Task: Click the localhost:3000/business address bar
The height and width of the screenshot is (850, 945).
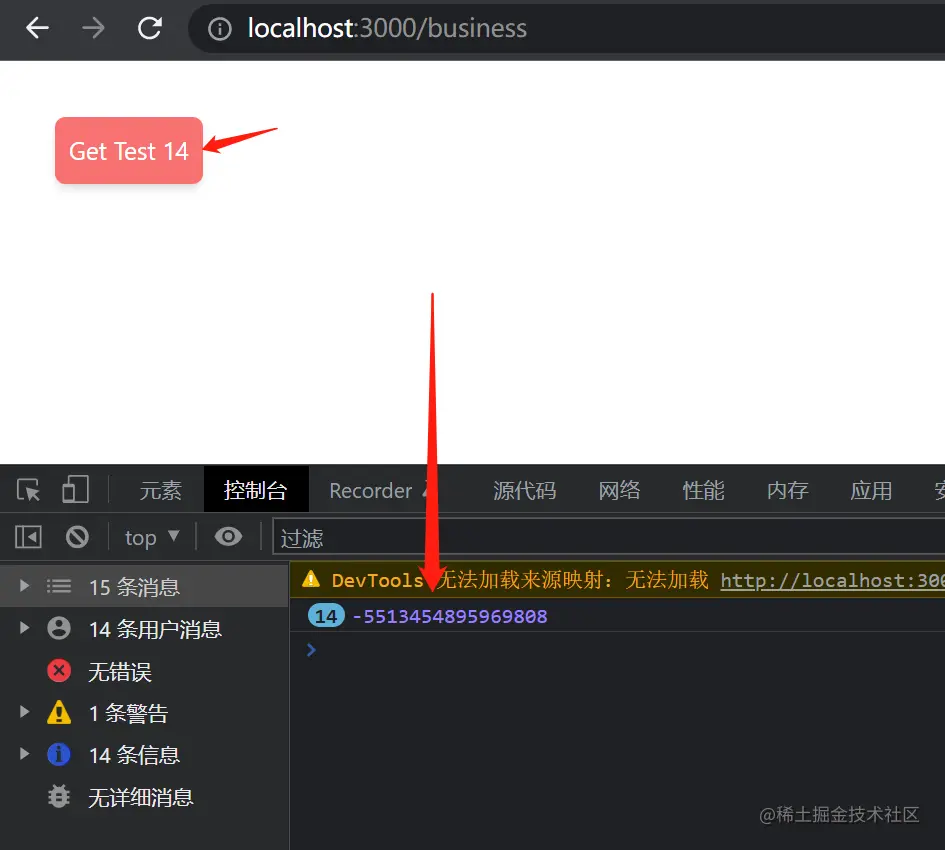Action: [x=567, y=28]
